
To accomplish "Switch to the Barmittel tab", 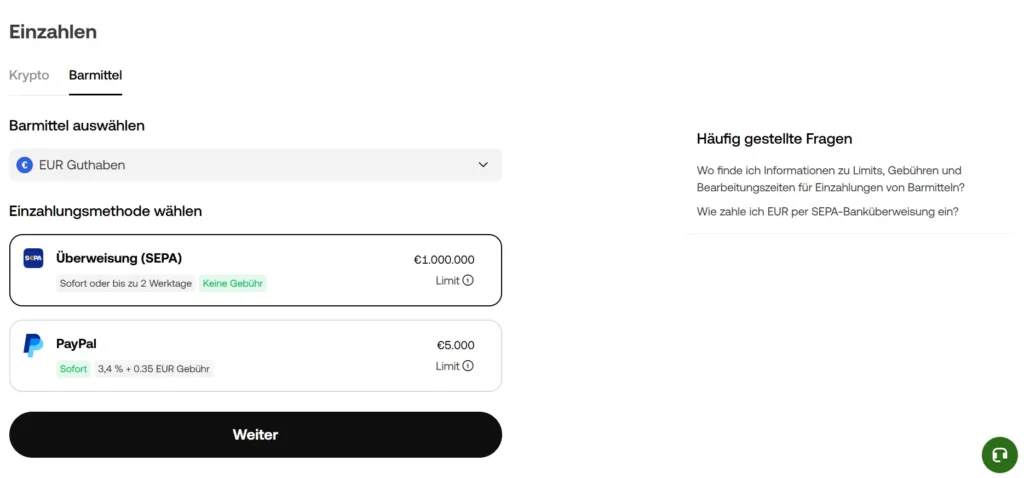I will [95, 76].
